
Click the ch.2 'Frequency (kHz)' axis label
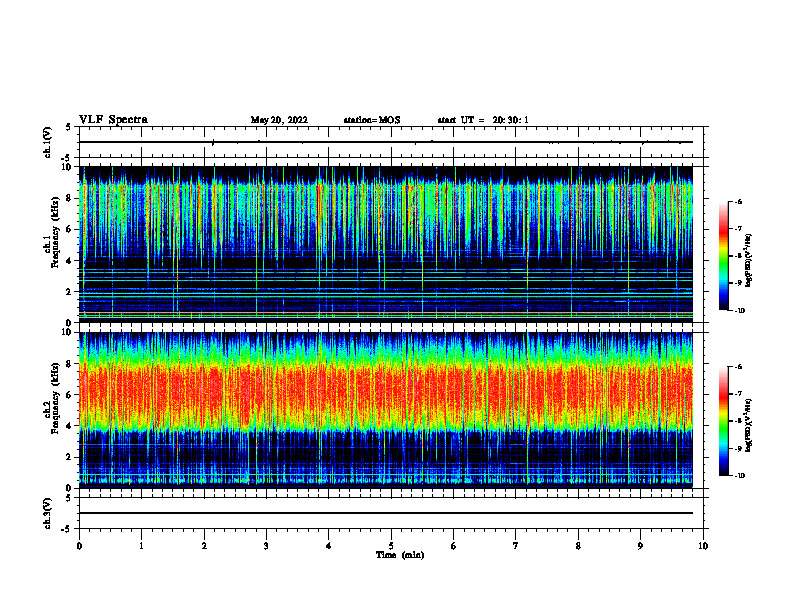55,398
